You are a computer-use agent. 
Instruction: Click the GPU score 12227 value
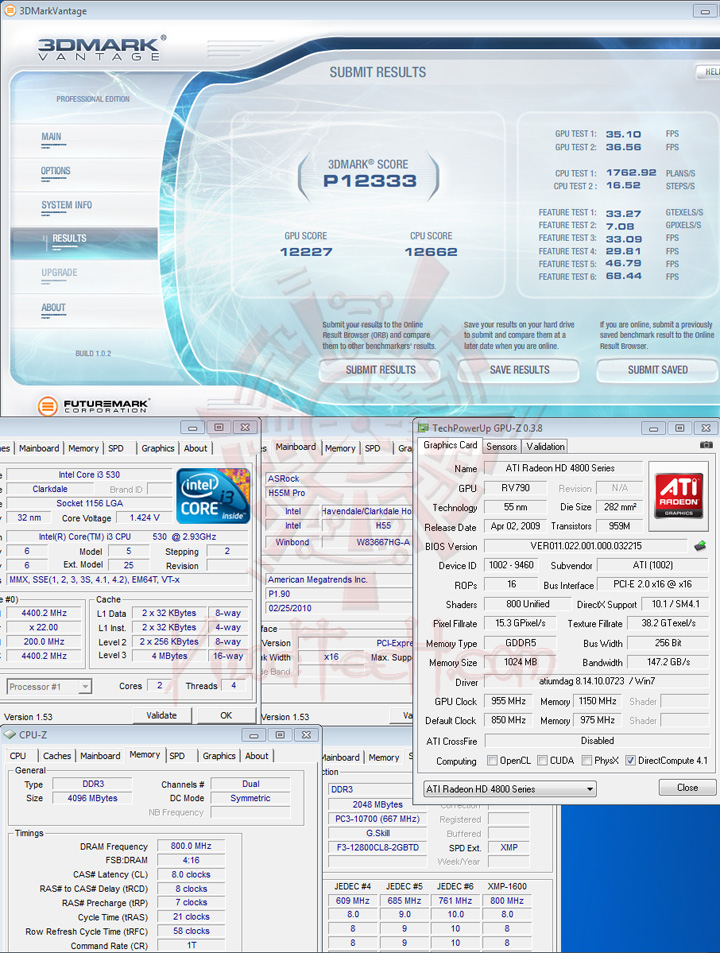click(x=306, y=252)
